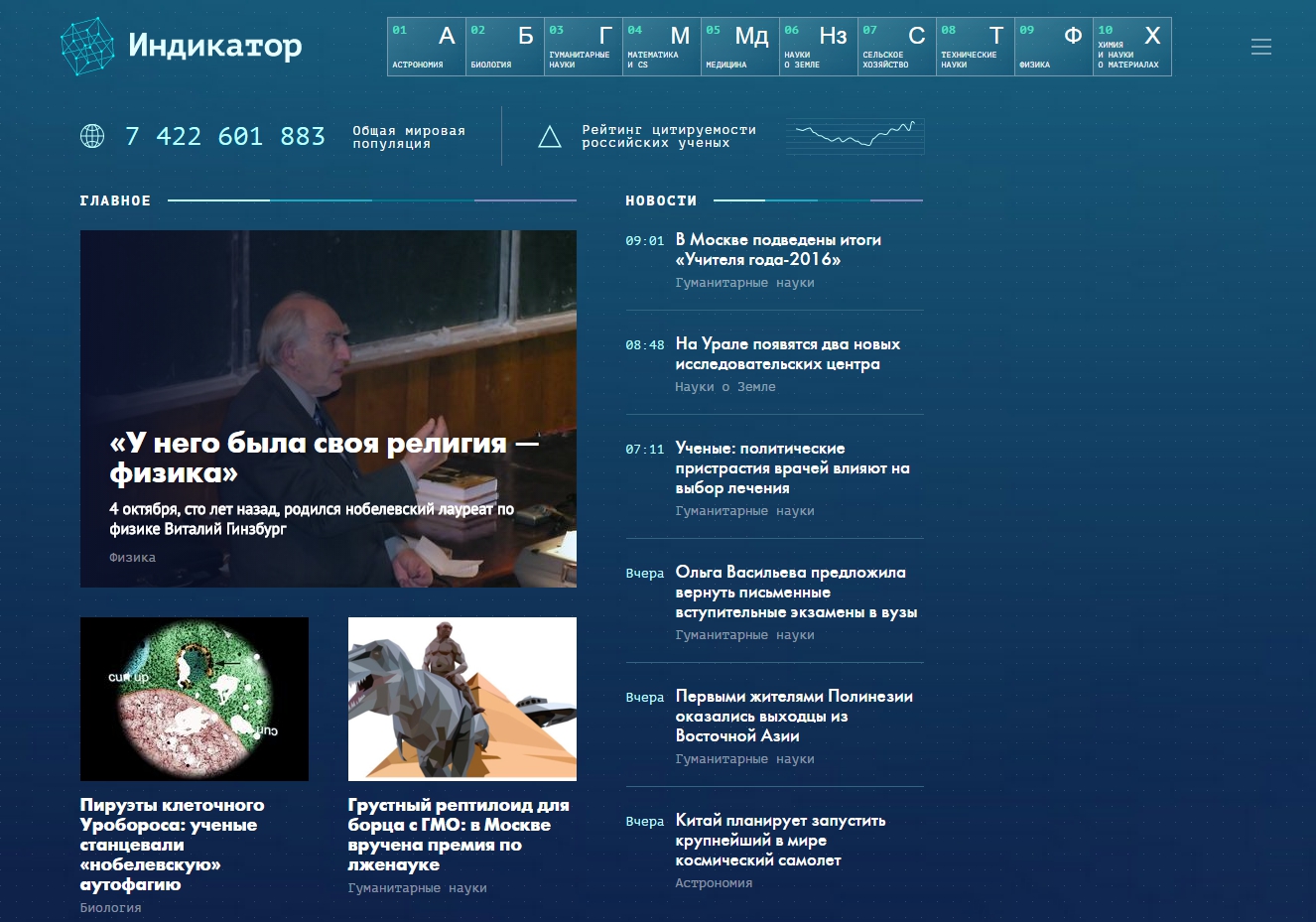
Task: Click the 08:48 news timestamp
Action: 645,345
